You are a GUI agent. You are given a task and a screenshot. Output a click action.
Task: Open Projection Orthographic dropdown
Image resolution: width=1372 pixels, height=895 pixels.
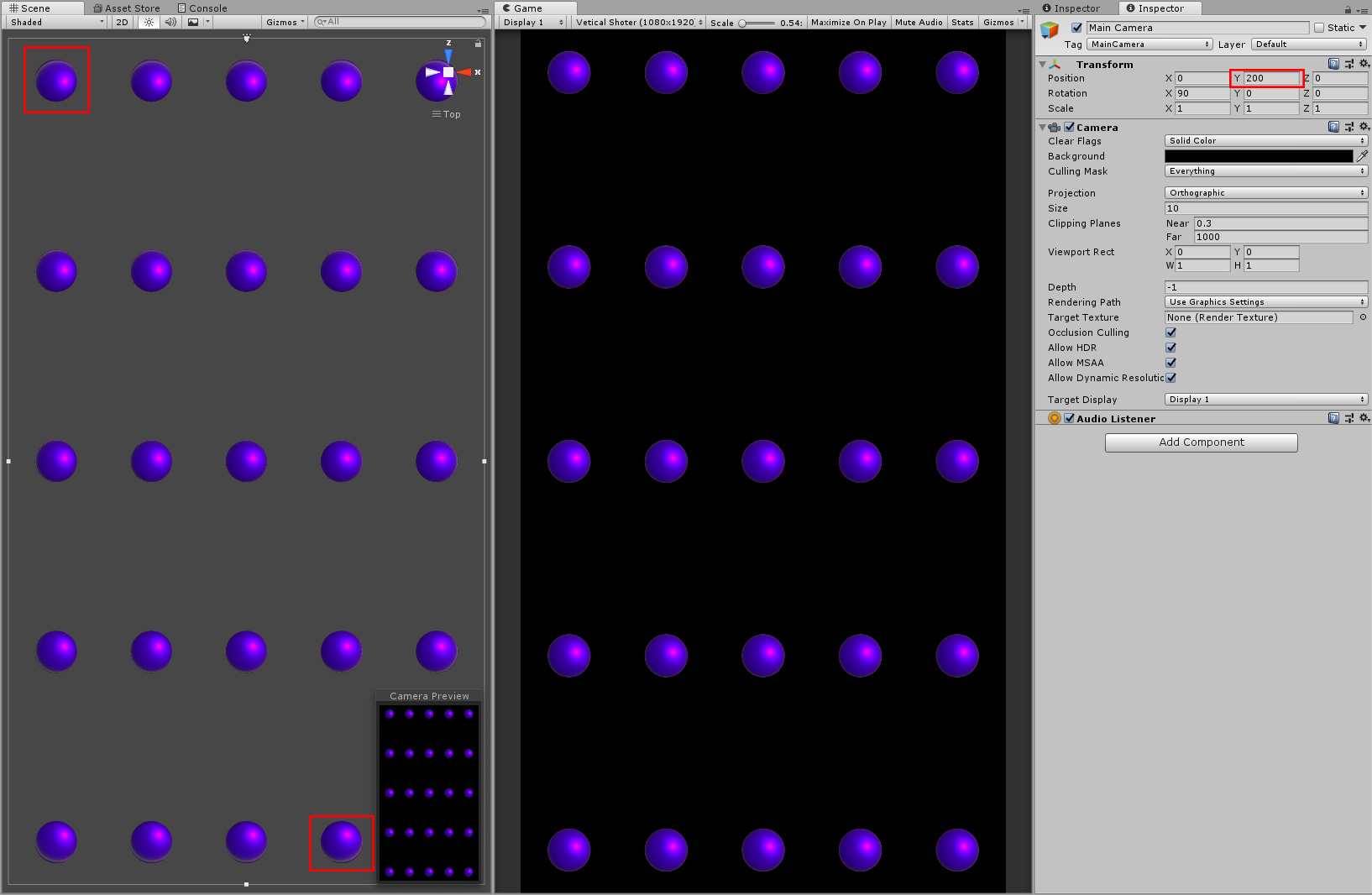(1266, 192)
